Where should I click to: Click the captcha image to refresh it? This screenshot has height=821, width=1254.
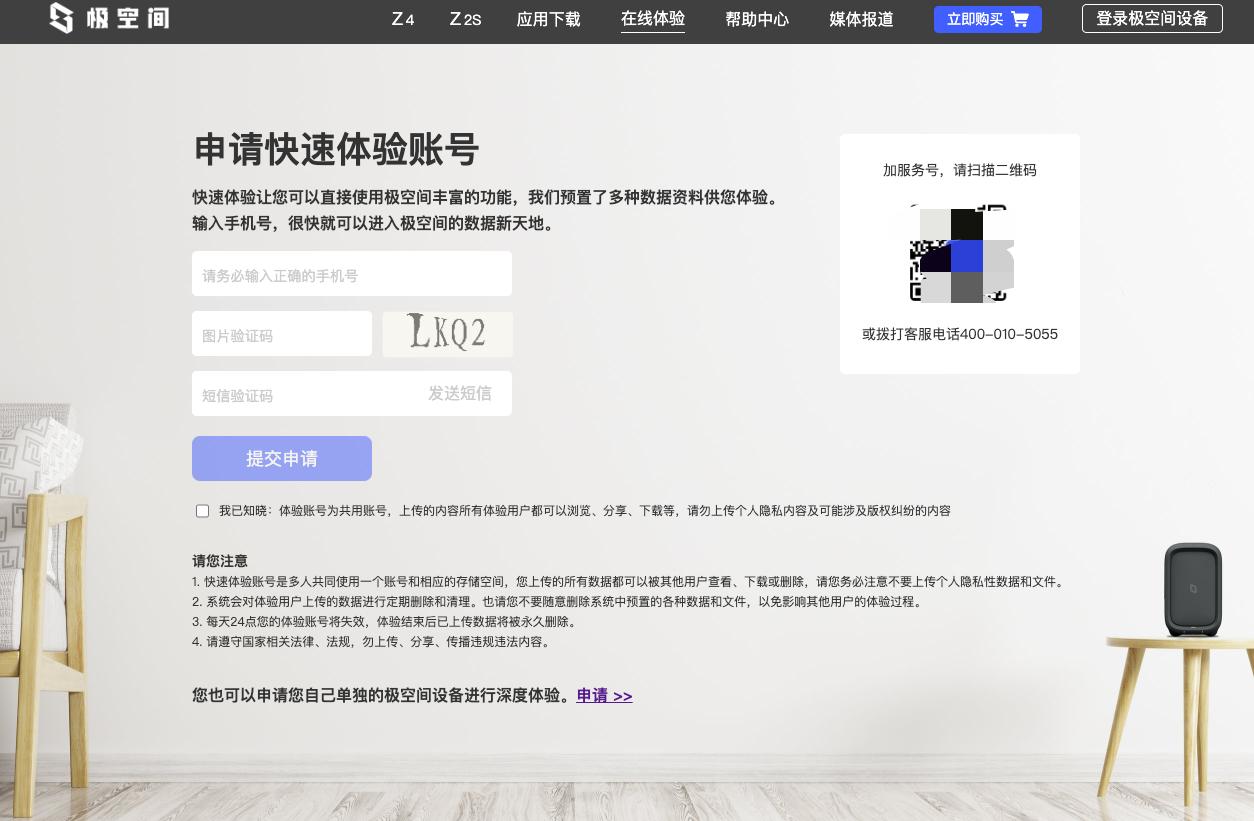(447, 334)
